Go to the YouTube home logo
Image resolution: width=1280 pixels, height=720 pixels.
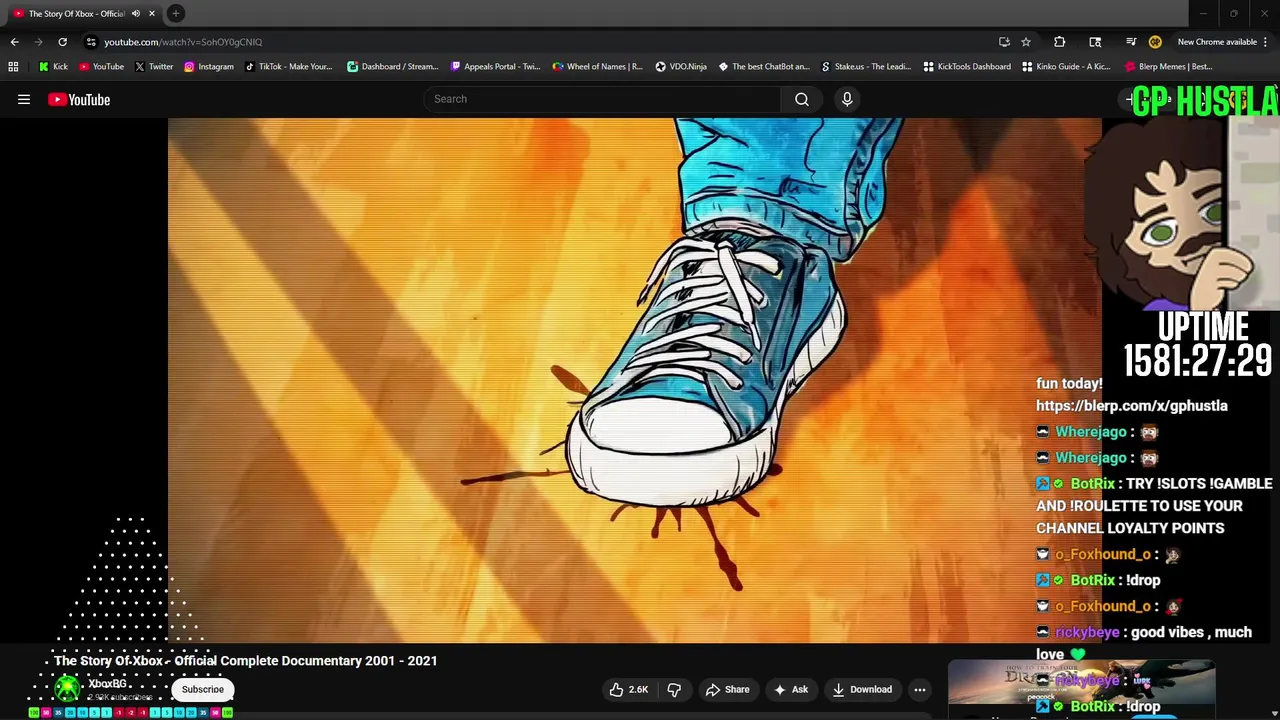[79, 99]
